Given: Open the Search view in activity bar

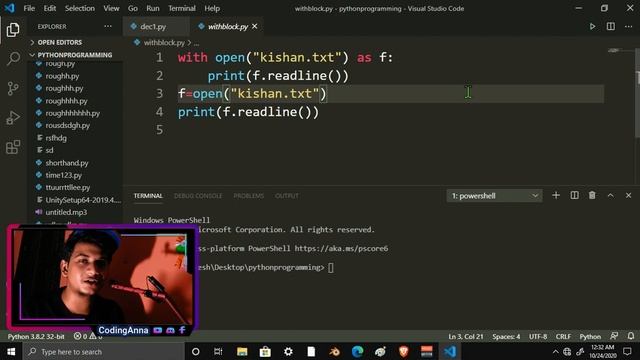Looking at the screenshot, I should [13, 59].
